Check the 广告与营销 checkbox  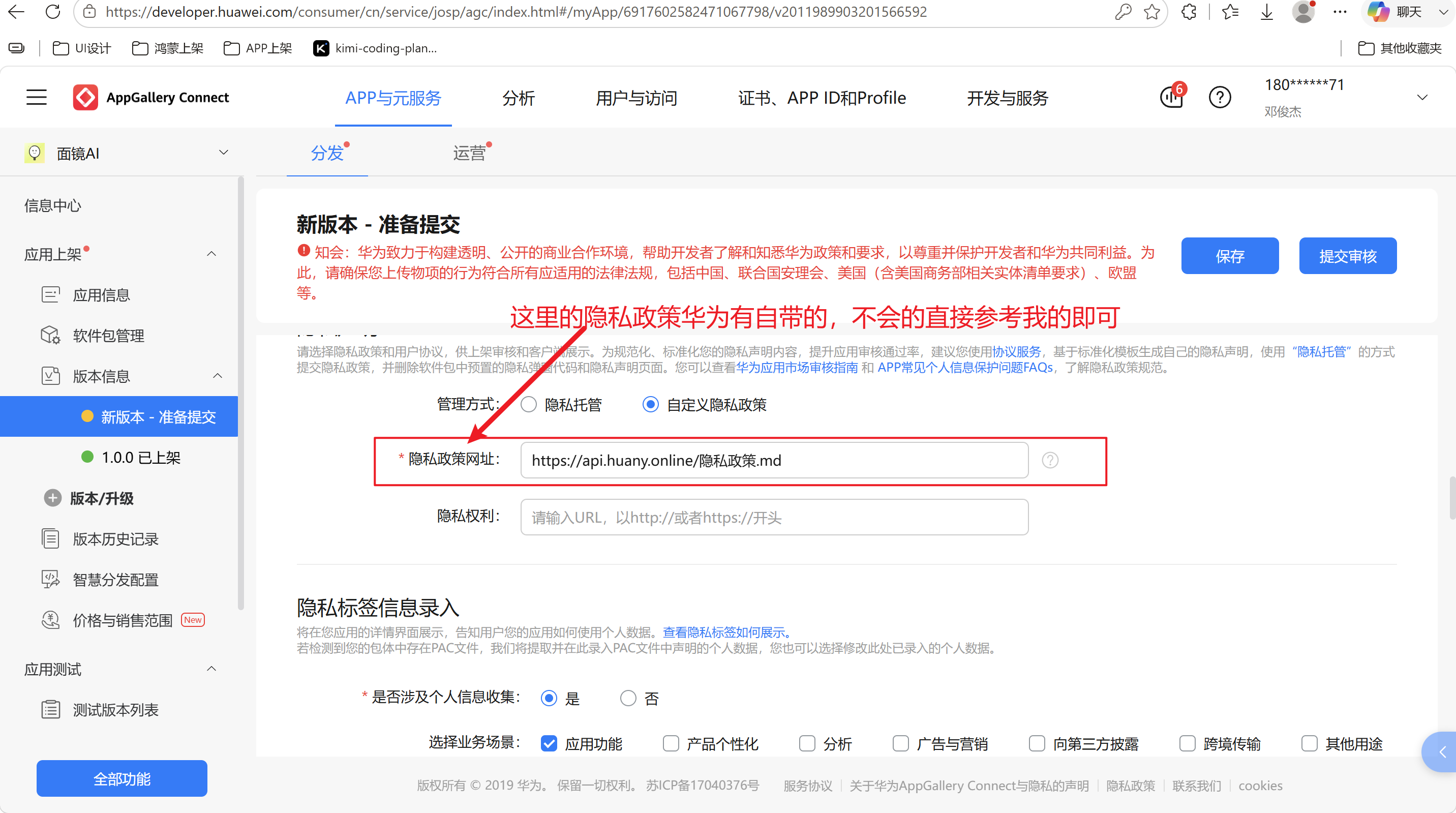pyautogui.click(x=901, y=743)
